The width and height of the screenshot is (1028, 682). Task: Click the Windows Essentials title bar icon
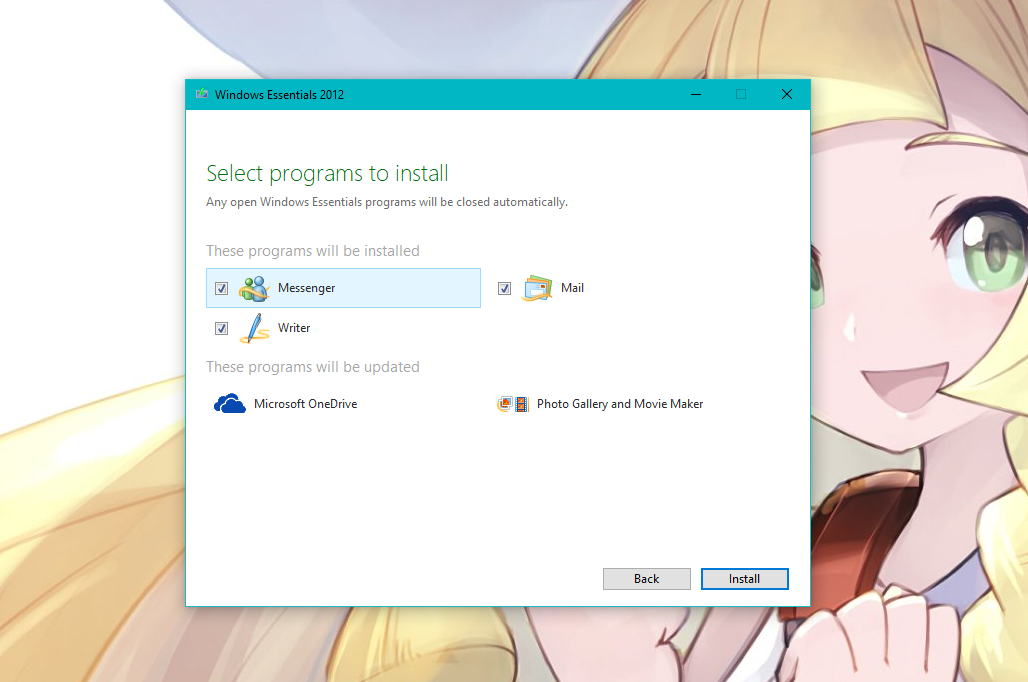click(202, 94)
